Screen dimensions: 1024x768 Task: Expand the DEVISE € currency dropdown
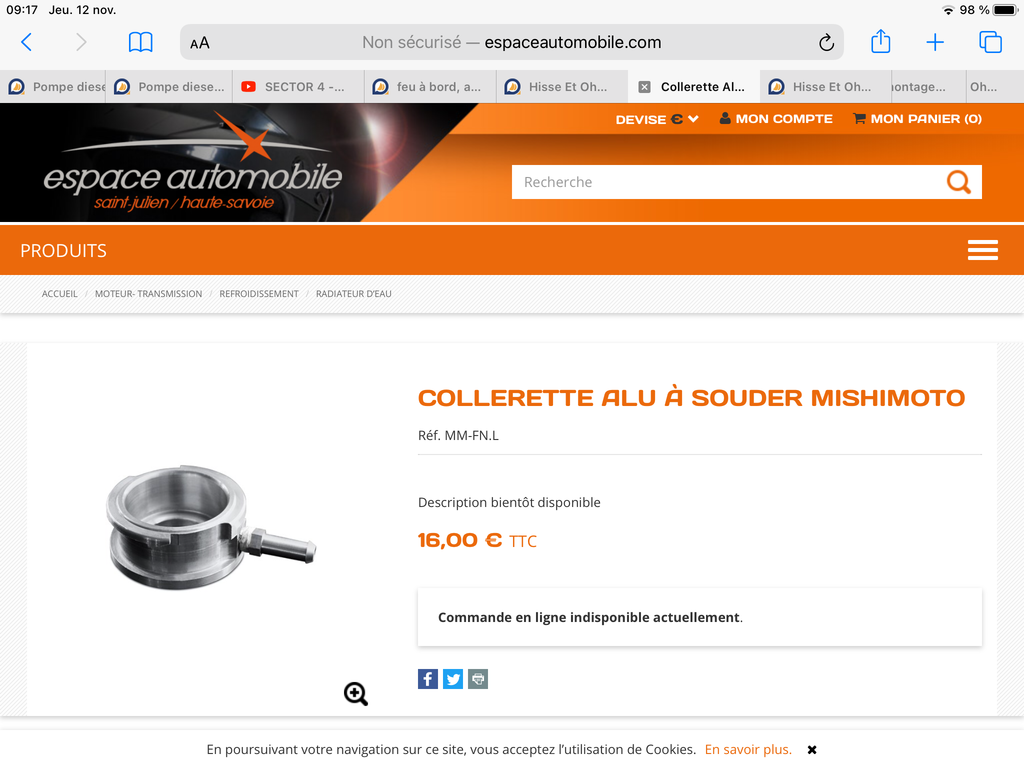click(x=657, y=119)
